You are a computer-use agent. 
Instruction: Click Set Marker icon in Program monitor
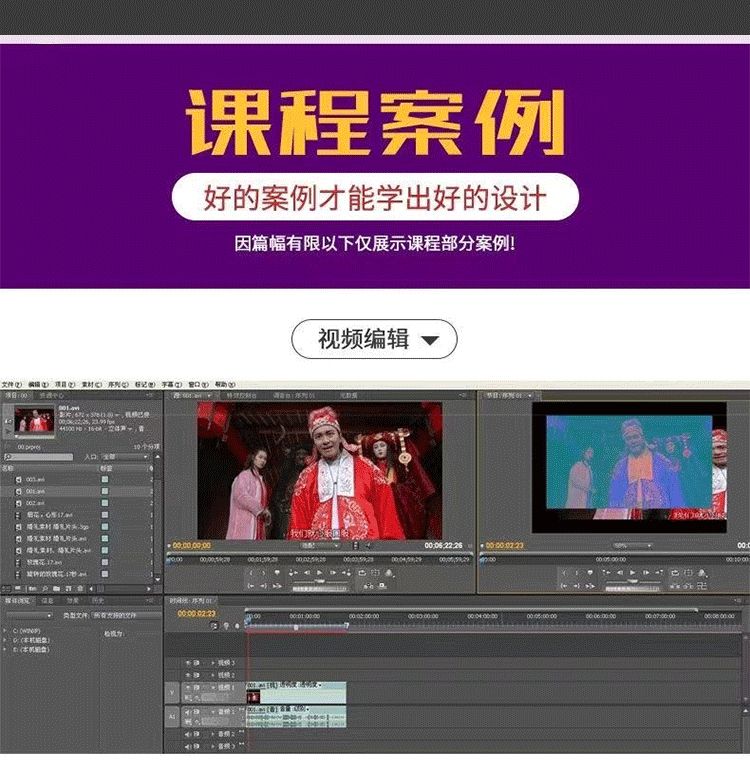[x=590, y=573]
